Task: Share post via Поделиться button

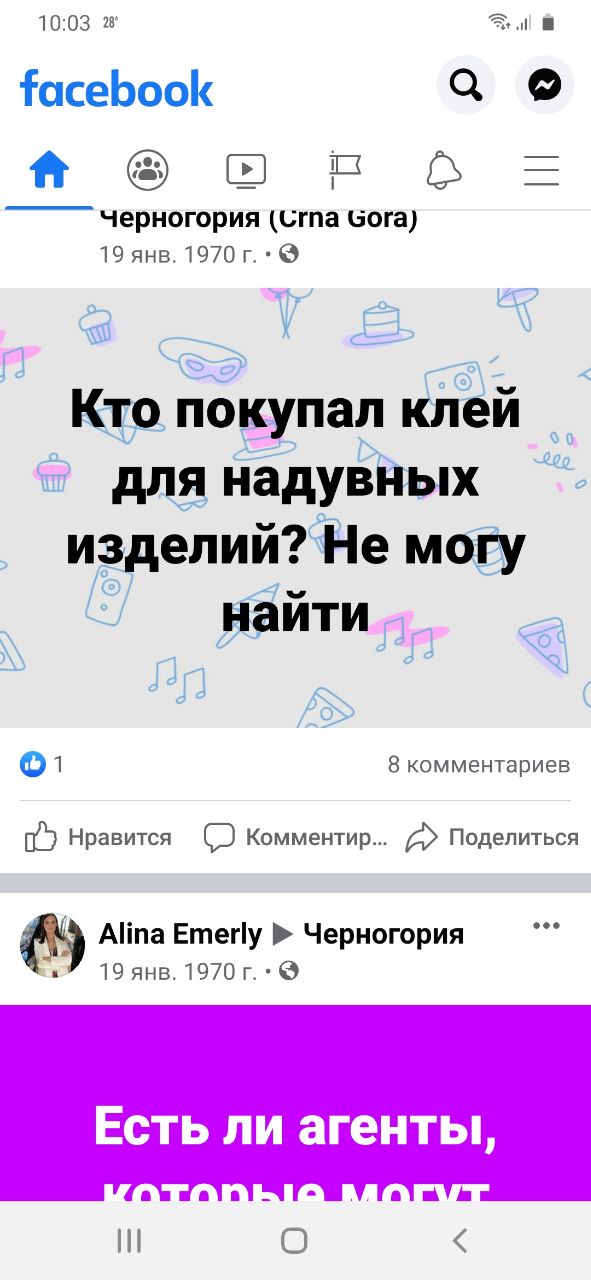Action: (492, 837)
